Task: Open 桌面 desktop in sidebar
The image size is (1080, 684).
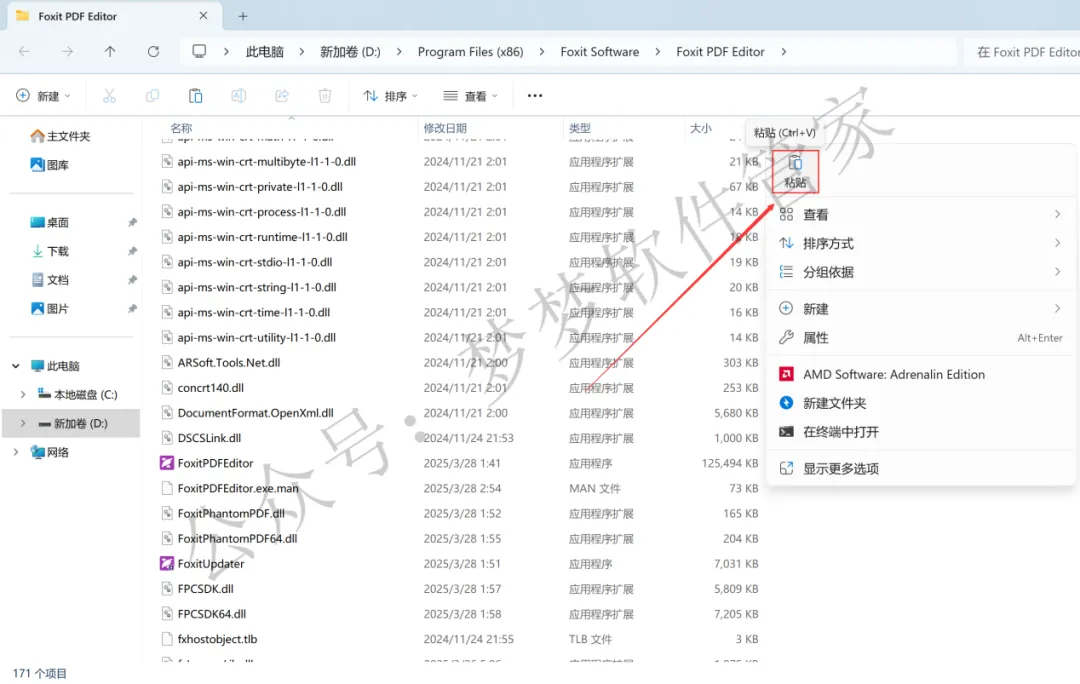Action: point(50,222)
